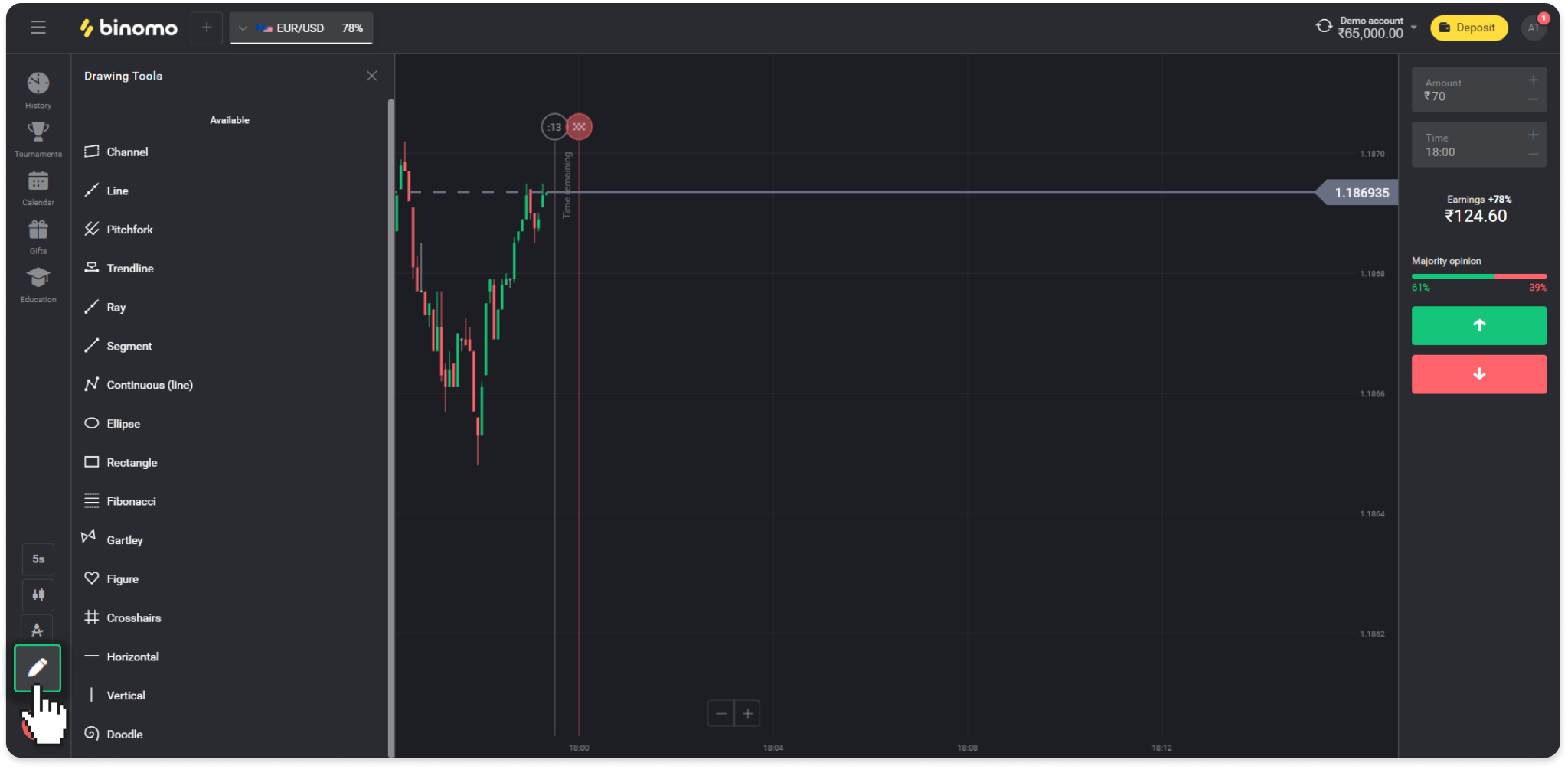Click the pencil drawing tools icon
This screenshot has width=1568, height=769.
pos(38,668)
